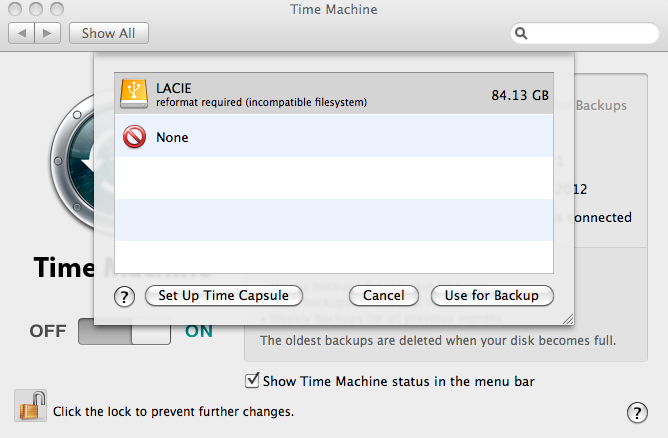Viewport: 668px width, 438px height.
Task: Click the dialog's help question mark button
Action: point(125,296)
